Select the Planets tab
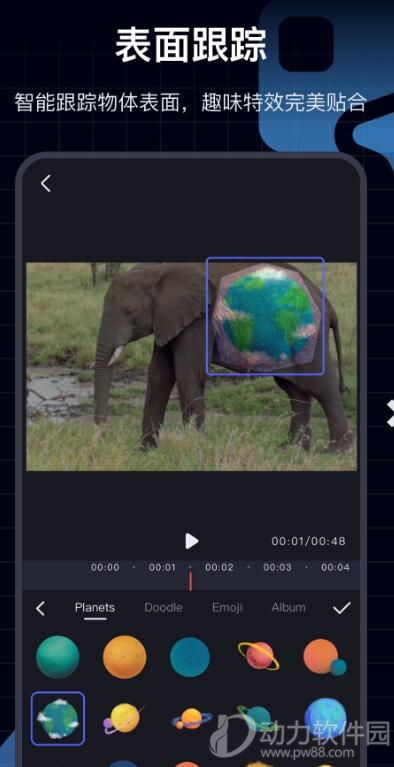Image resolution: width=394 pixels, height=767 pixels. pyautogui.click(x=95, y=608)
